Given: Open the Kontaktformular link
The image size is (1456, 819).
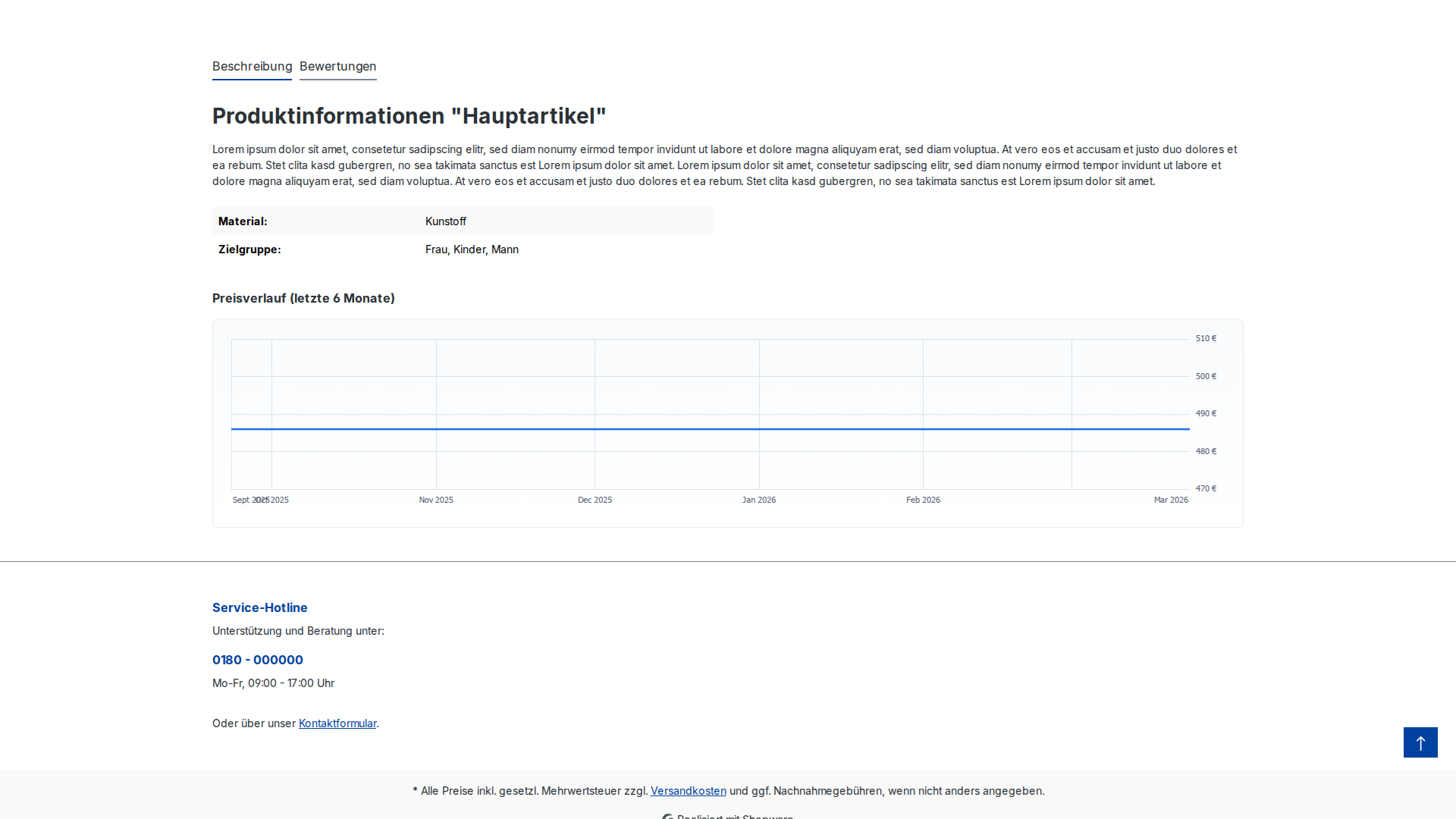Looking at the screenshot, I should 337,723.
